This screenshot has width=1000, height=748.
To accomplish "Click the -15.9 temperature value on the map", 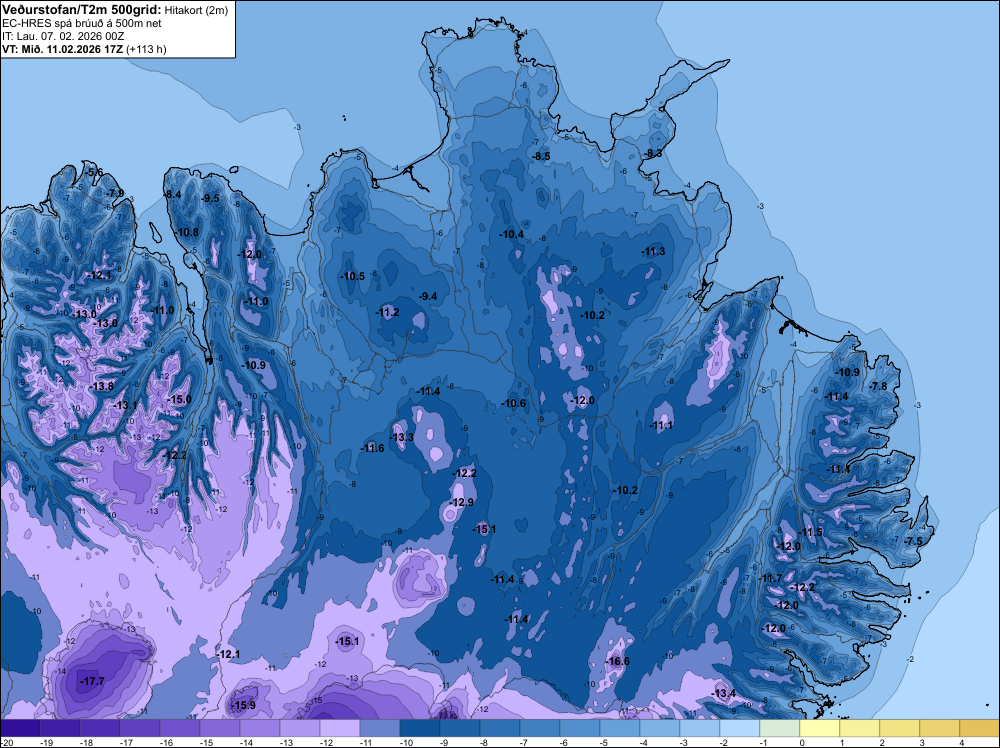I will coord(243,705).
